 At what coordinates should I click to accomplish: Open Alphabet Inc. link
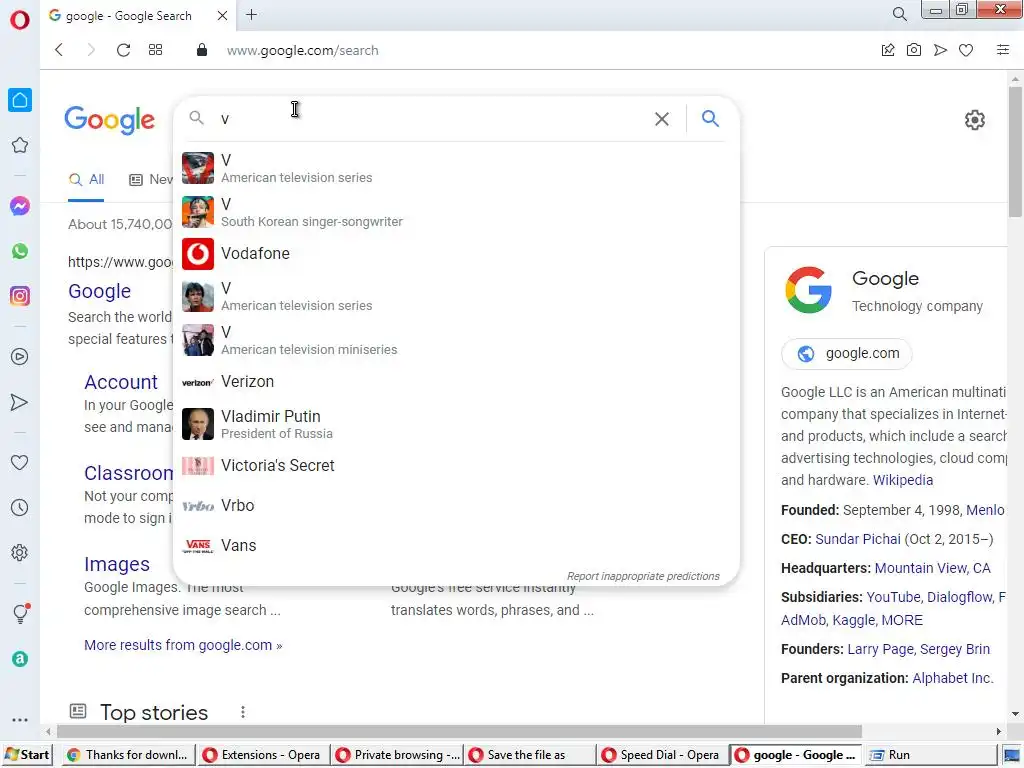coord(952,679)
